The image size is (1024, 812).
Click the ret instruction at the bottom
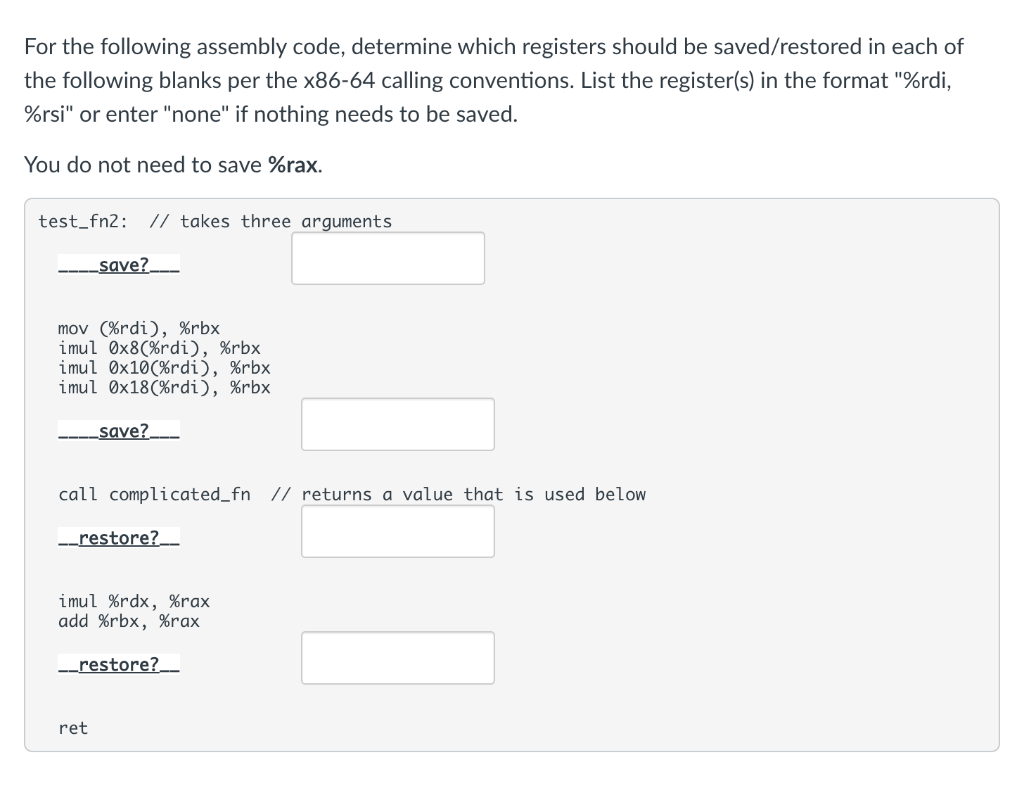pos(70,728)
